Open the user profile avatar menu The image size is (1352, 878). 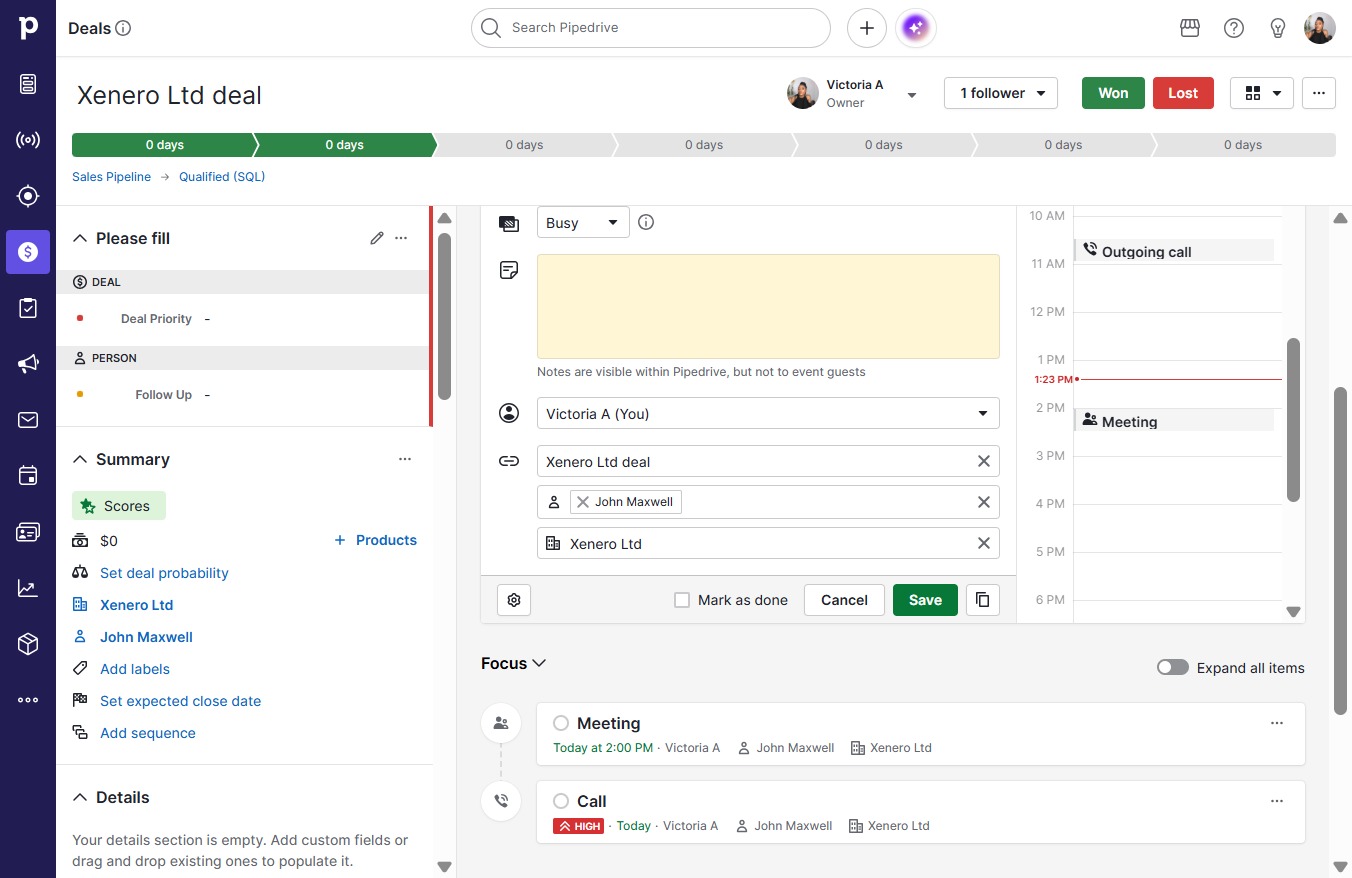pyautogui.click(x=1320, y=28)
